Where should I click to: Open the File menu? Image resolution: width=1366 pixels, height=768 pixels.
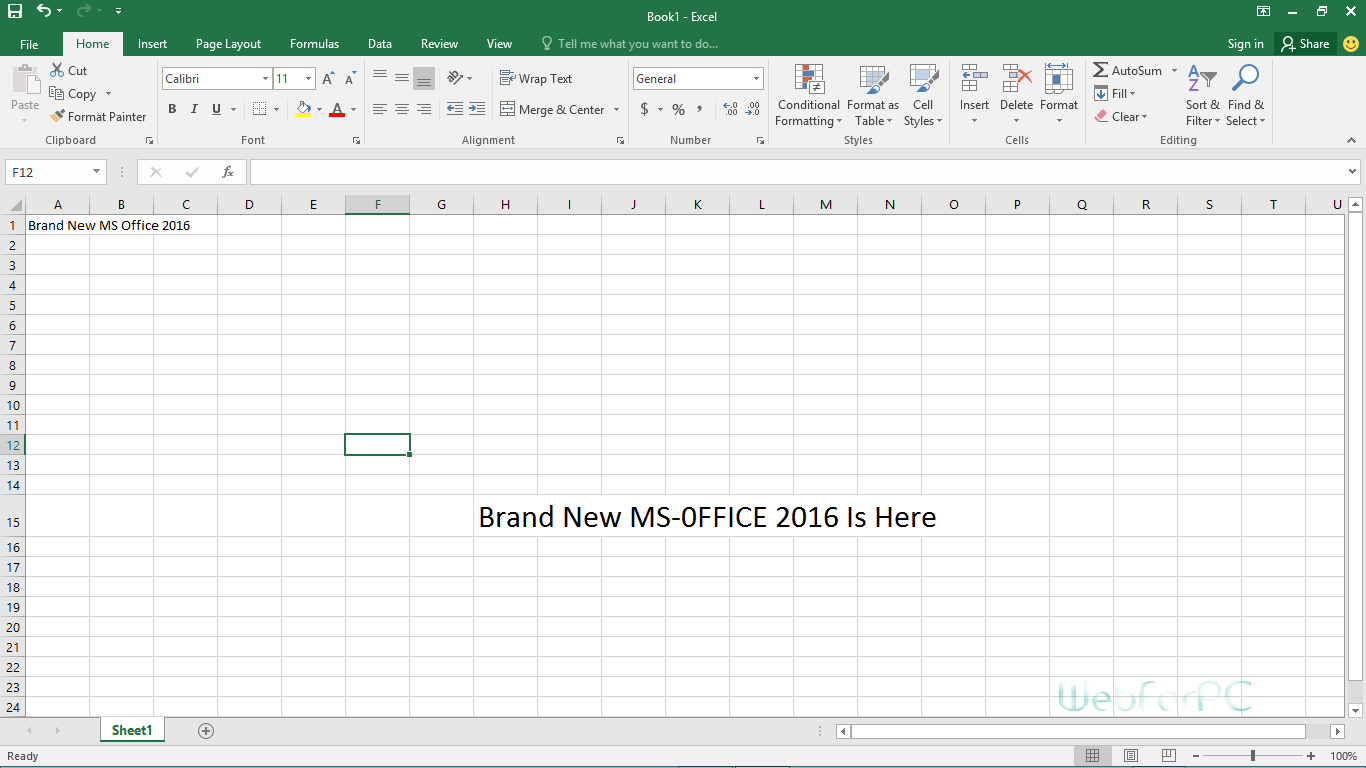(29, 44)
